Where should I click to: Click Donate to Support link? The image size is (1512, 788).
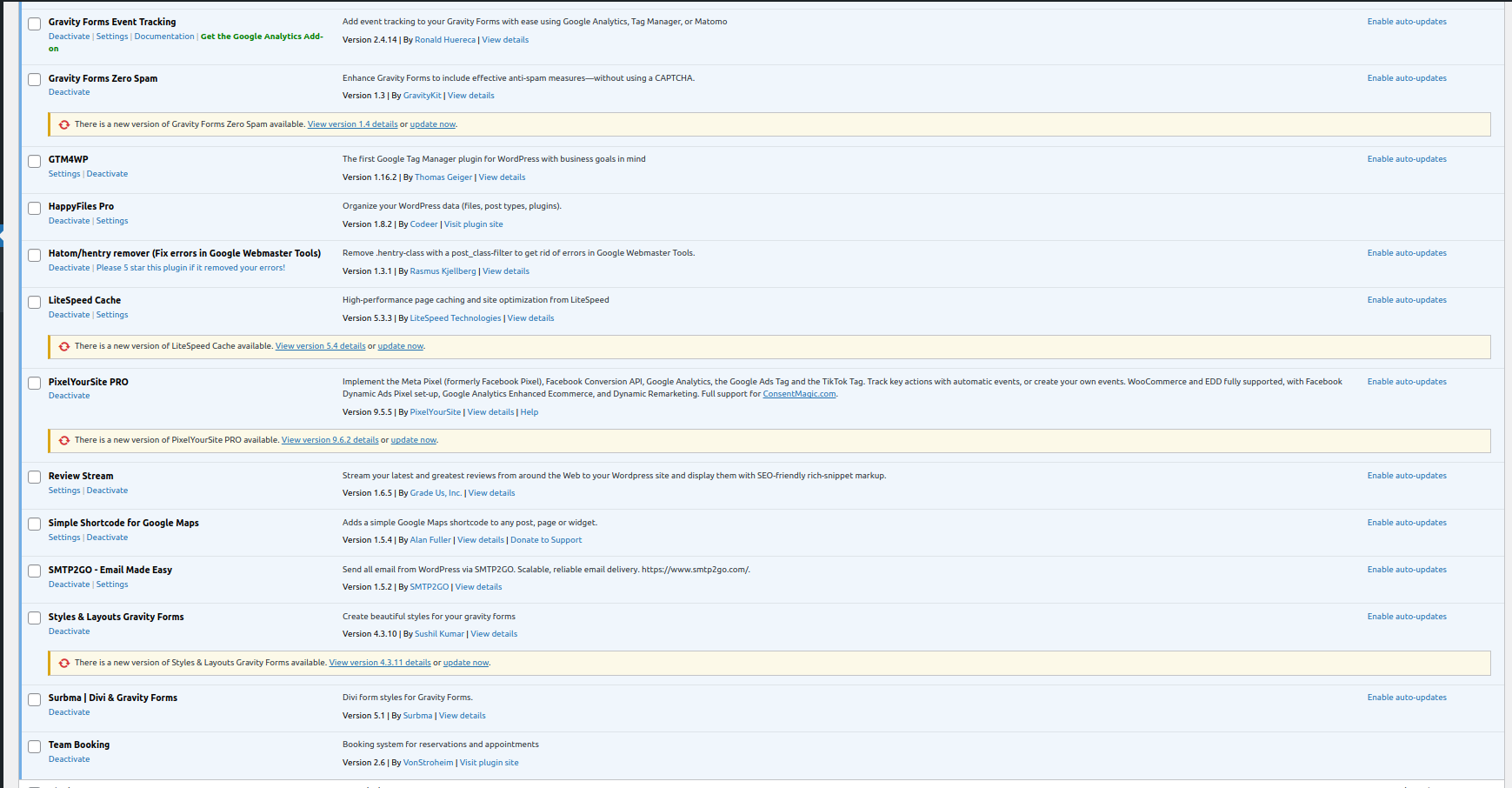(x=546, y=540)
